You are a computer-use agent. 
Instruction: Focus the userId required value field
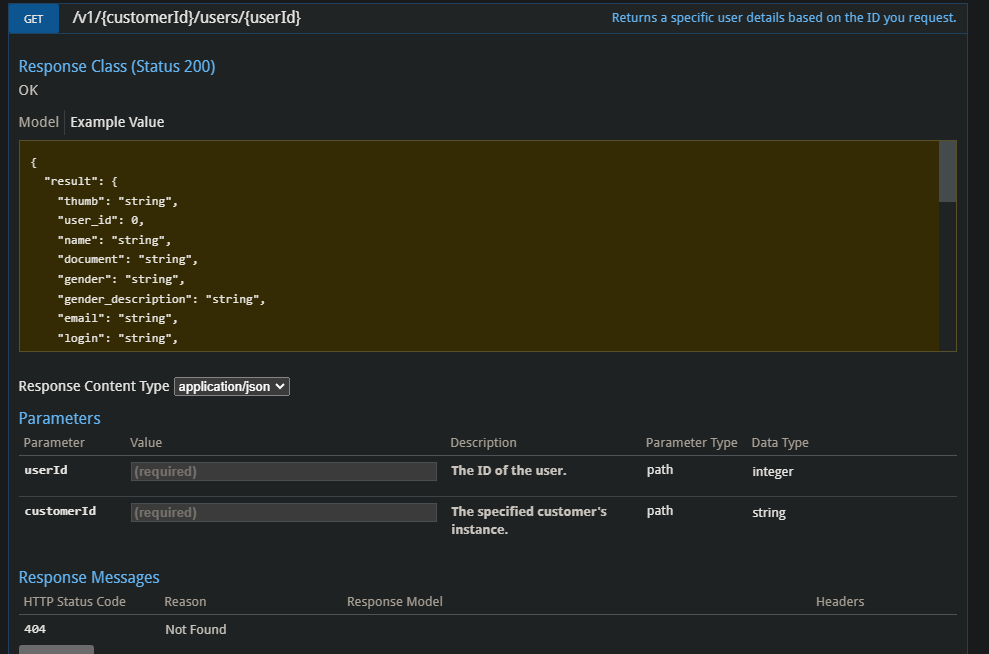tap(284, 471)
